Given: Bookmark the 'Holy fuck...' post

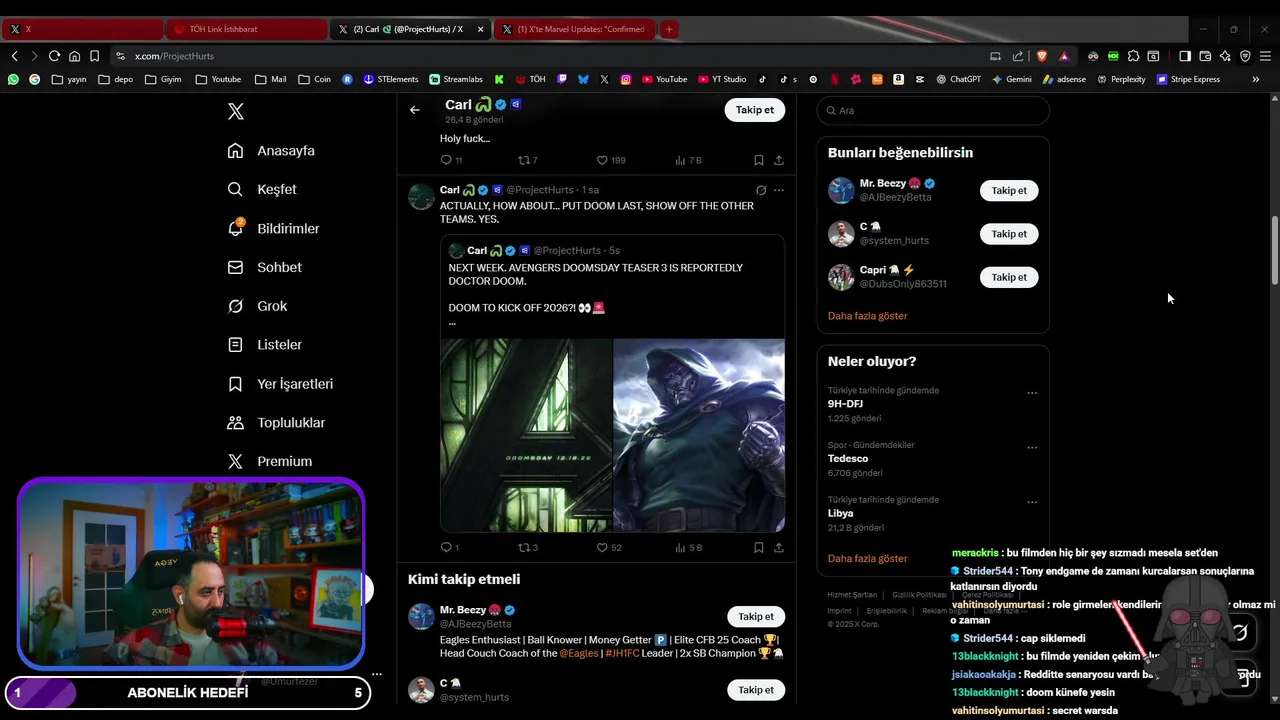Looking at the screenshot, I should (x=759, y=160).
